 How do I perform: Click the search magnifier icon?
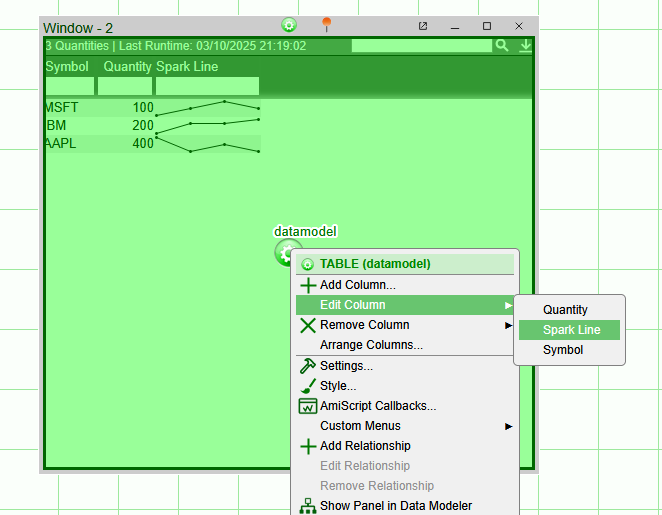502,46
